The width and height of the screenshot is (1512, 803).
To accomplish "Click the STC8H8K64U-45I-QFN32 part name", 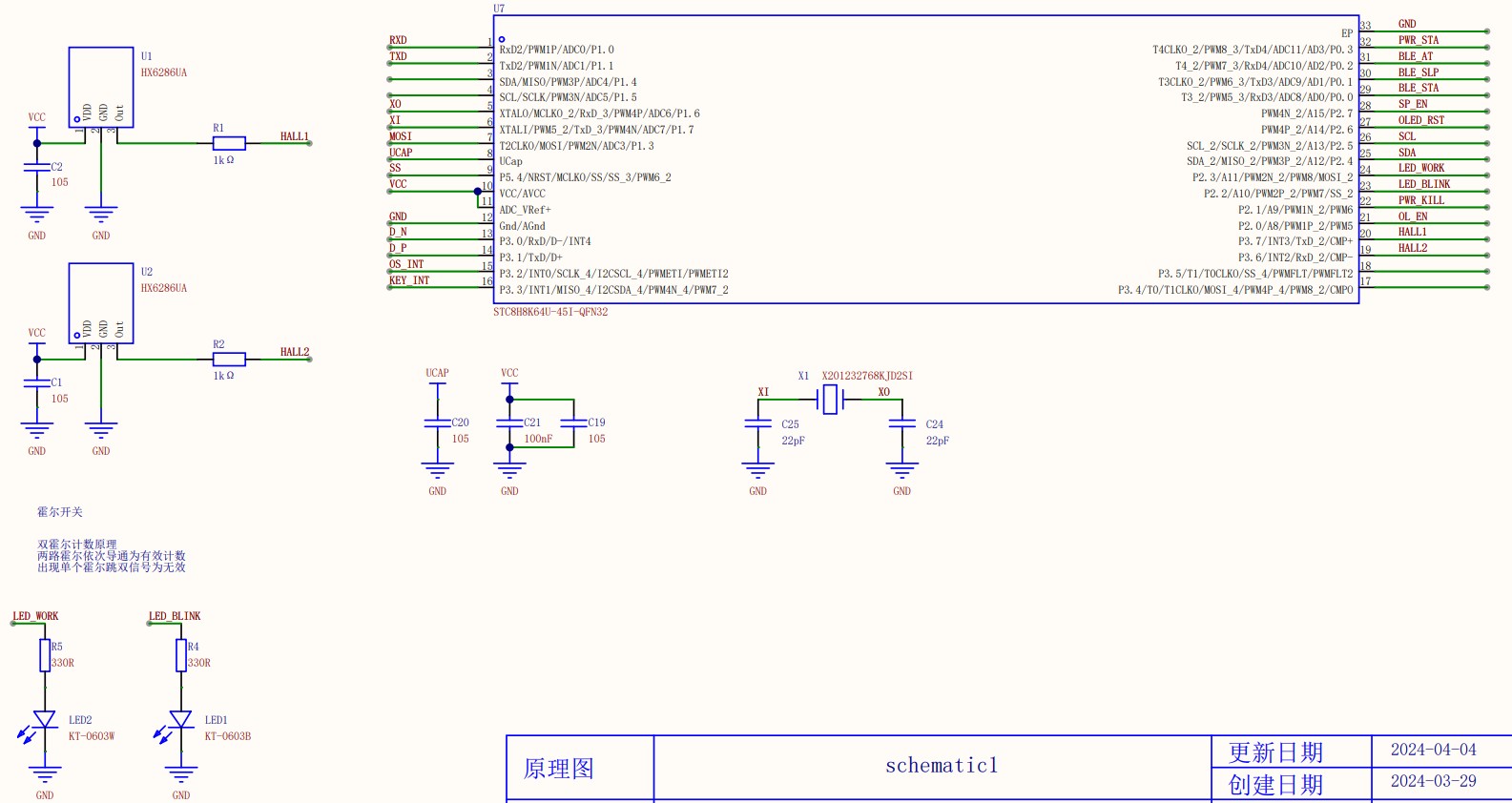I will 550,312.
